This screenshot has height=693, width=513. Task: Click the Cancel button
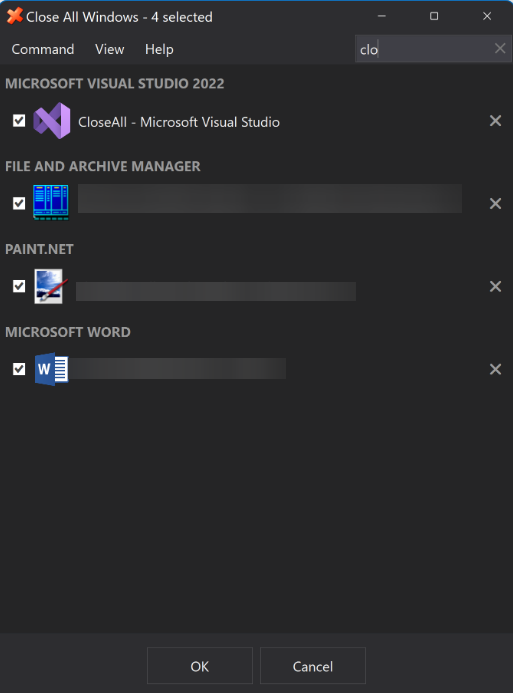click(x=313, y=666)
